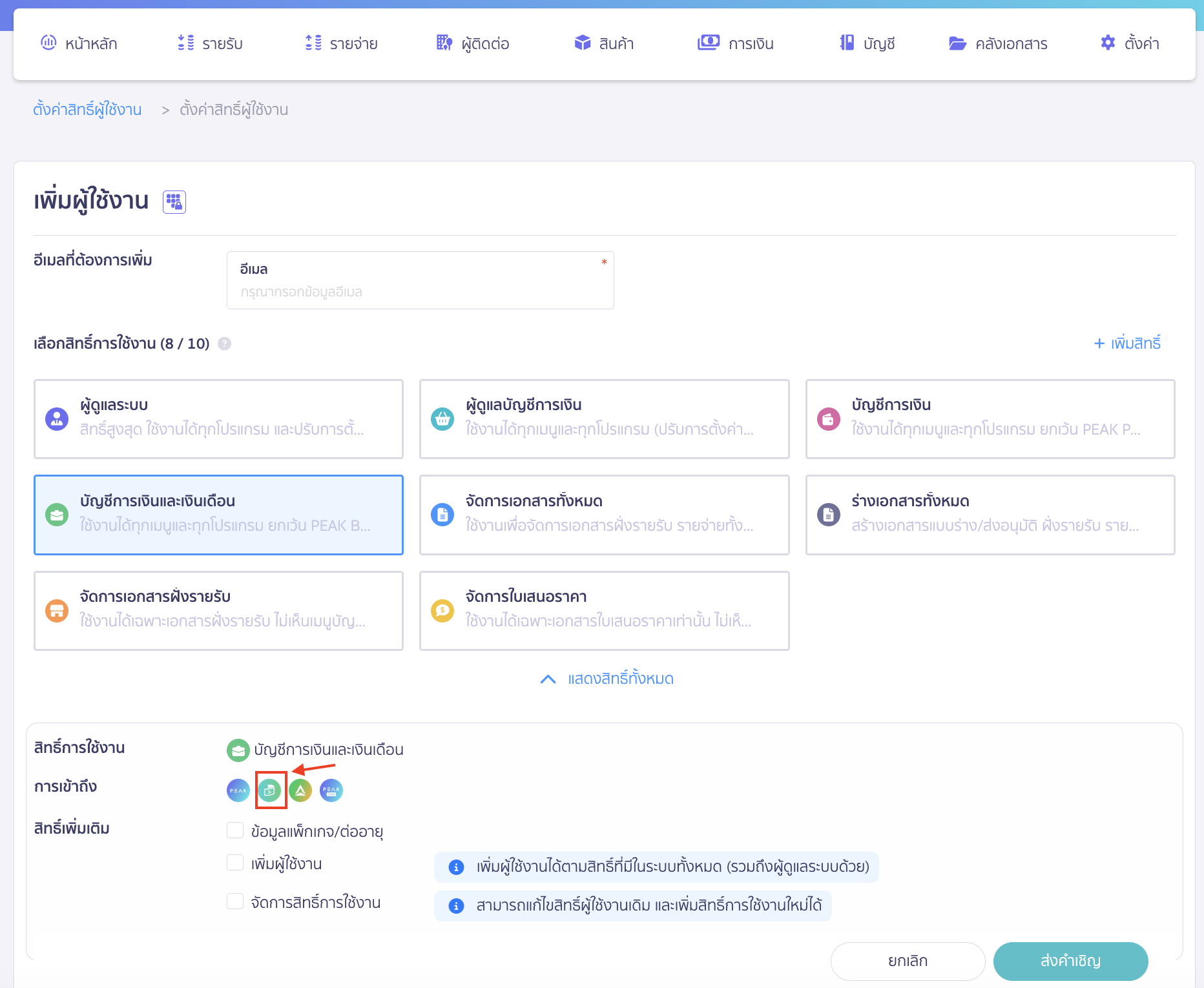Click info icon beside เพิ่มผู้ใช้งานได้ตามสิทธิ์ note
The height and width of the screenshot is (988, 1204).
pyautogui.click(x=456, y=867)
